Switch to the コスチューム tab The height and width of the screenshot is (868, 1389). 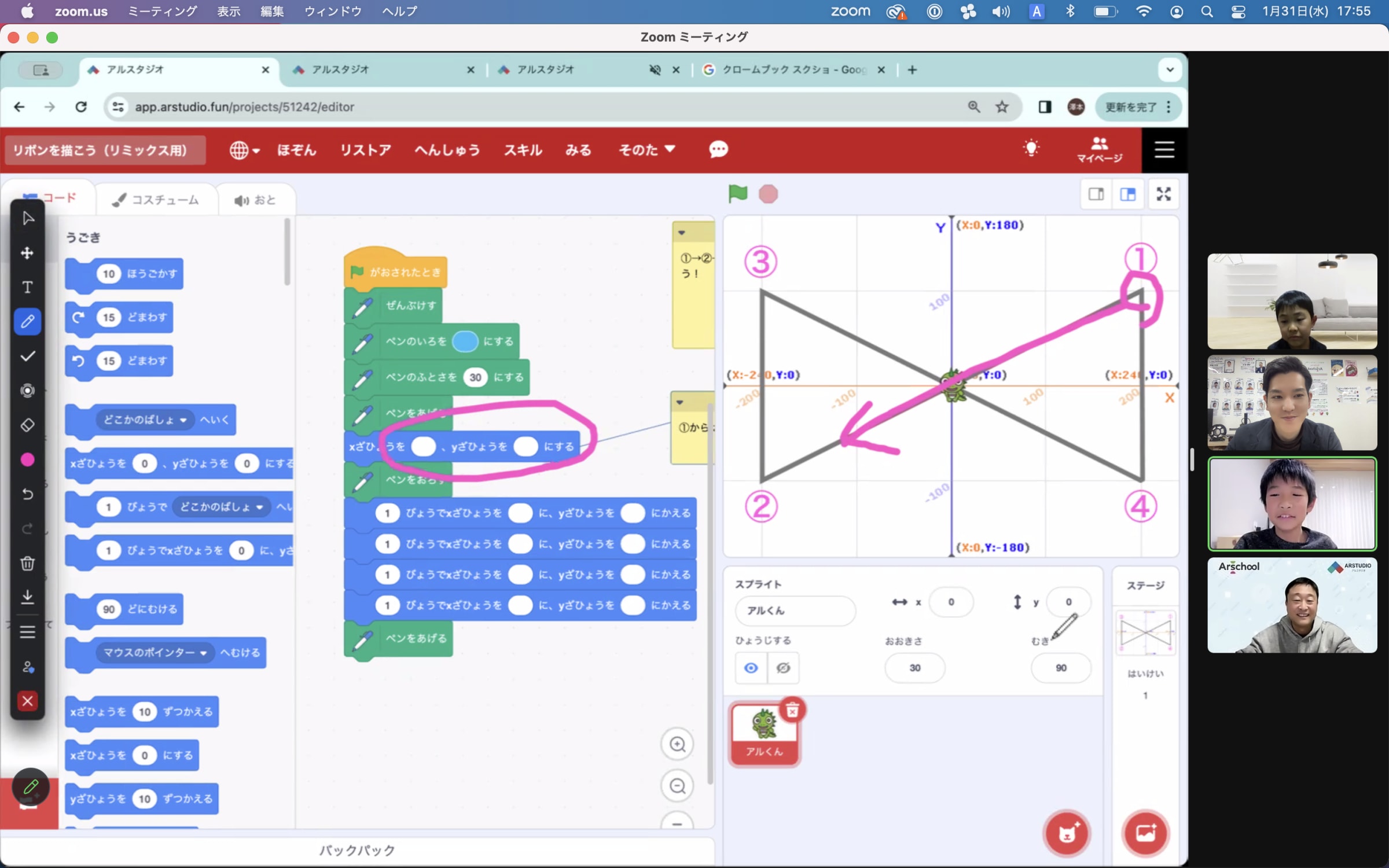[156, 200]
